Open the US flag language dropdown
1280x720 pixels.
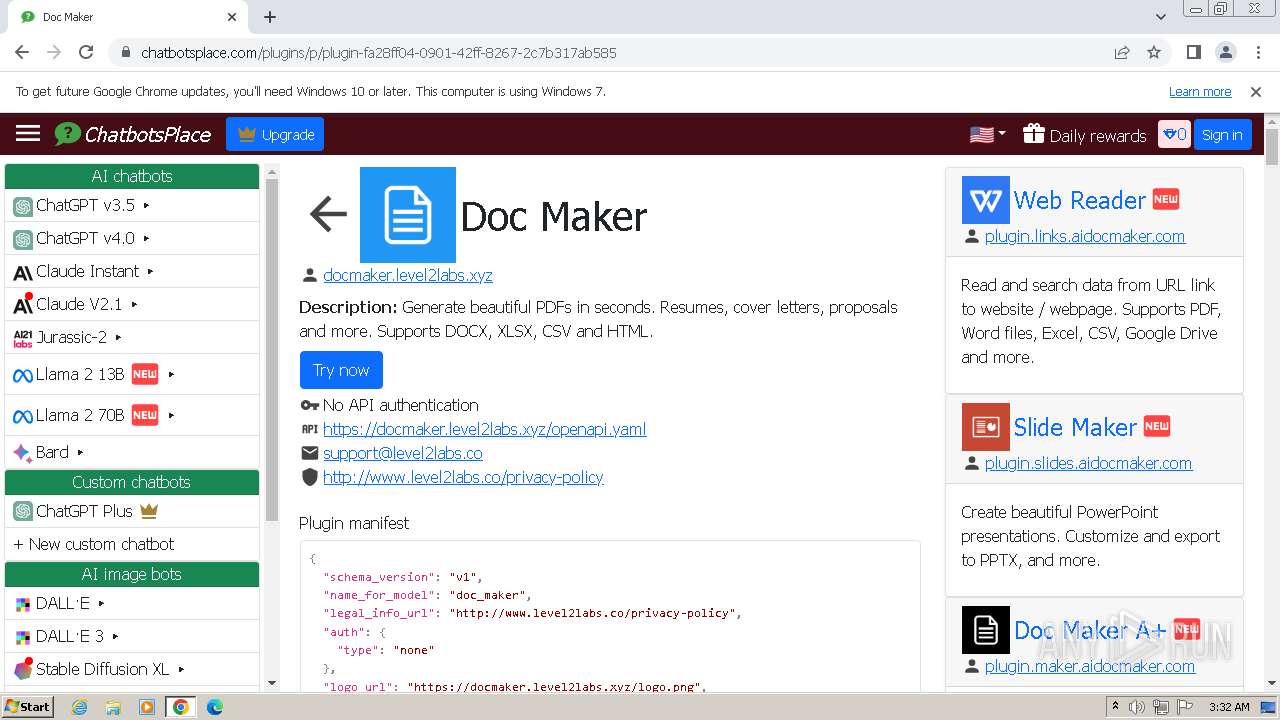(x=988, y=134)
